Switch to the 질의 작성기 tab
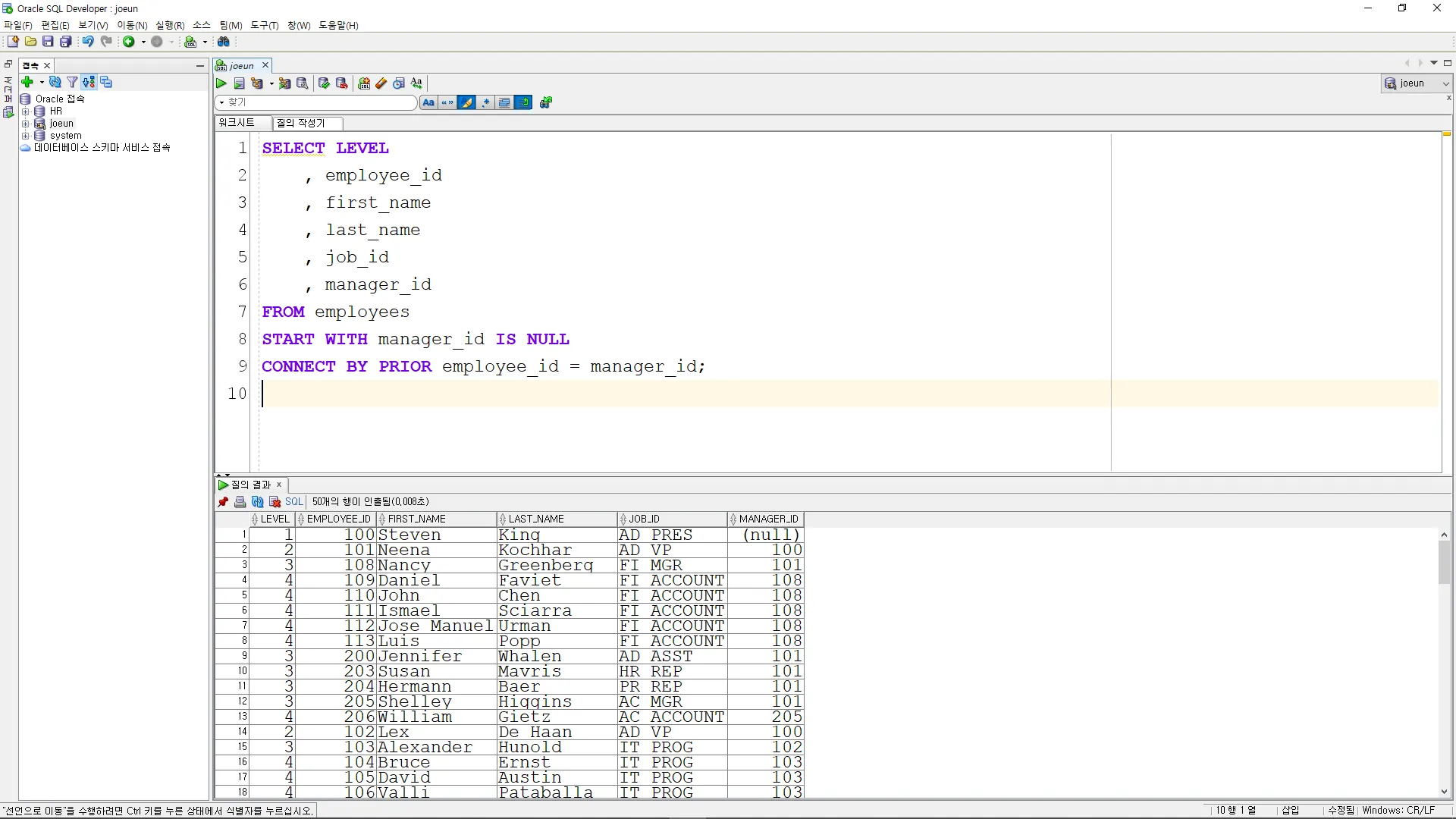 click(301, 123)
